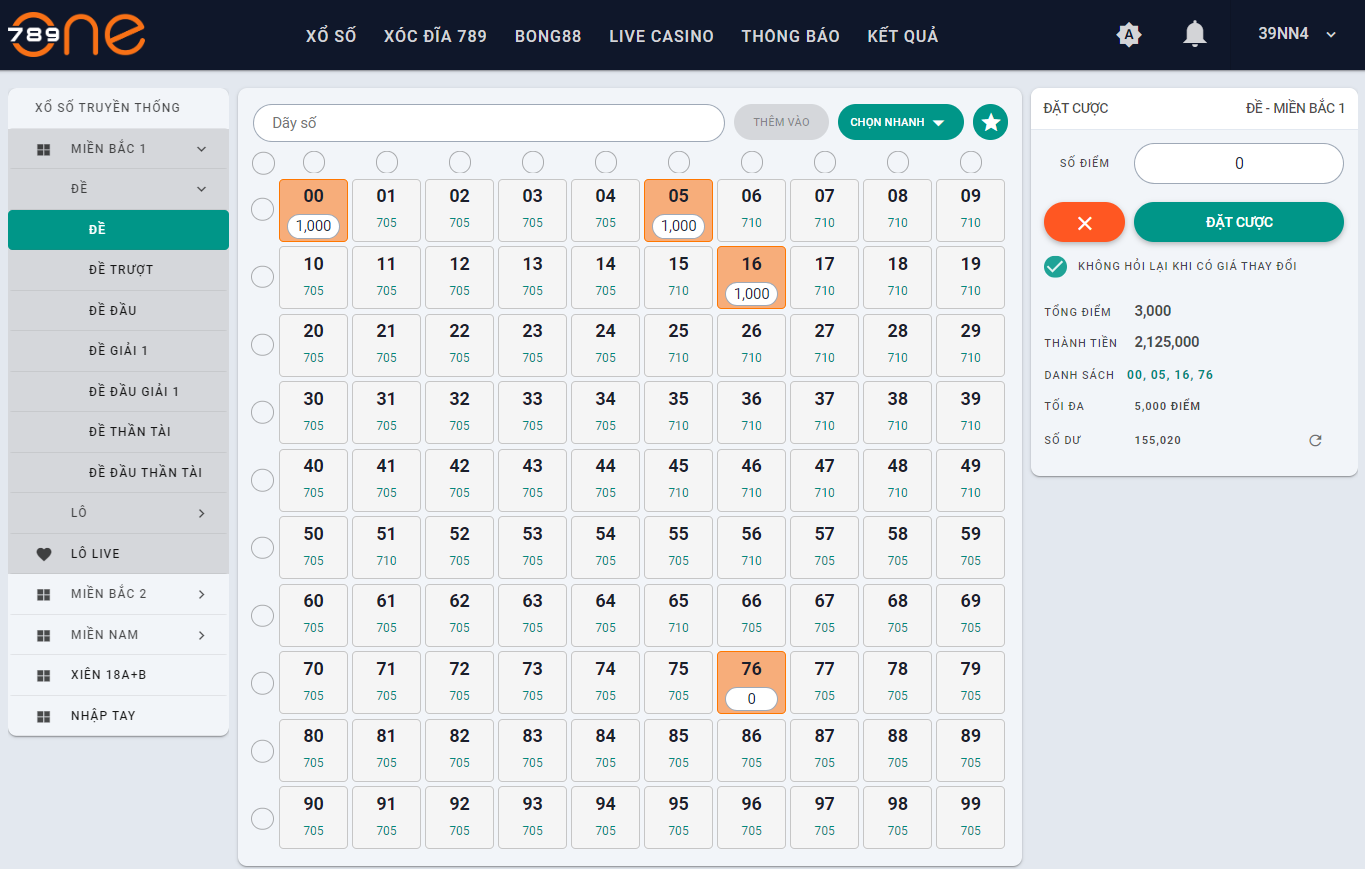Click the heart icon beside Lô Live
Image resolution: width=1365 pixels, height=869 pixels.
click(43, 554)
